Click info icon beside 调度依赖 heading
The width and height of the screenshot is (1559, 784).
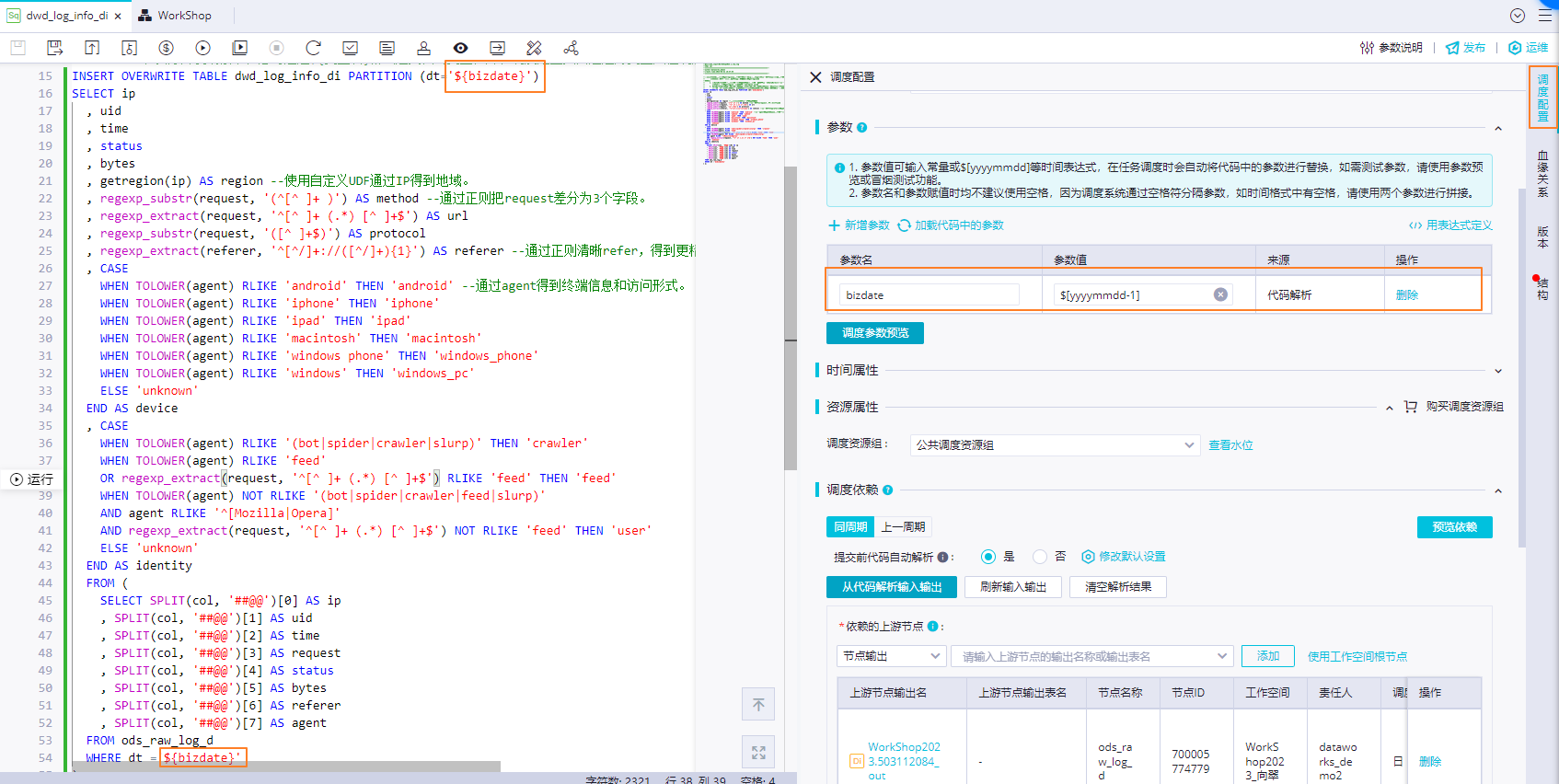888,490
